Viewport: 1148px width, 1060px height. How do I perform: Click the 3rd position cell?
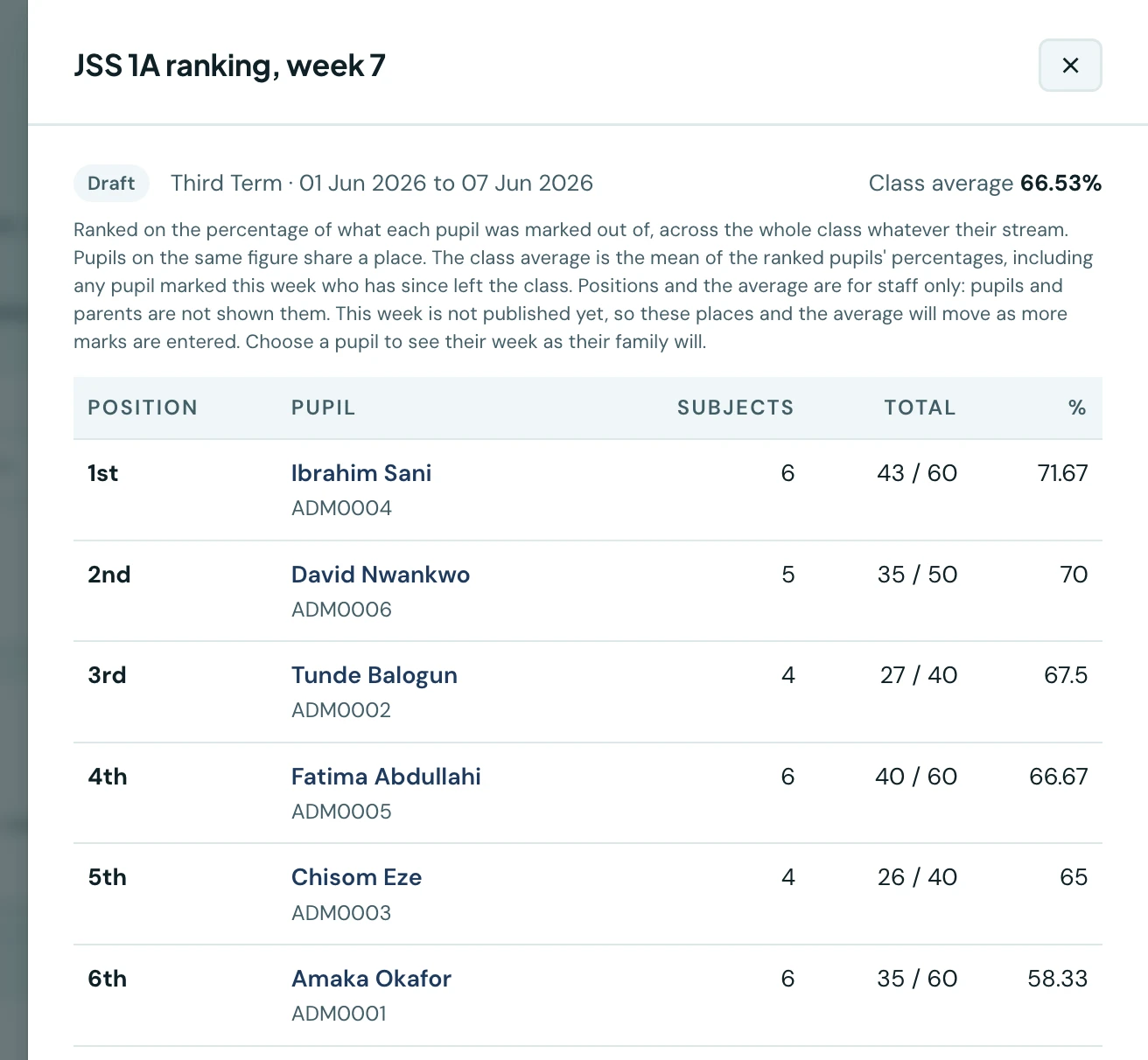(x=107, y=675)
